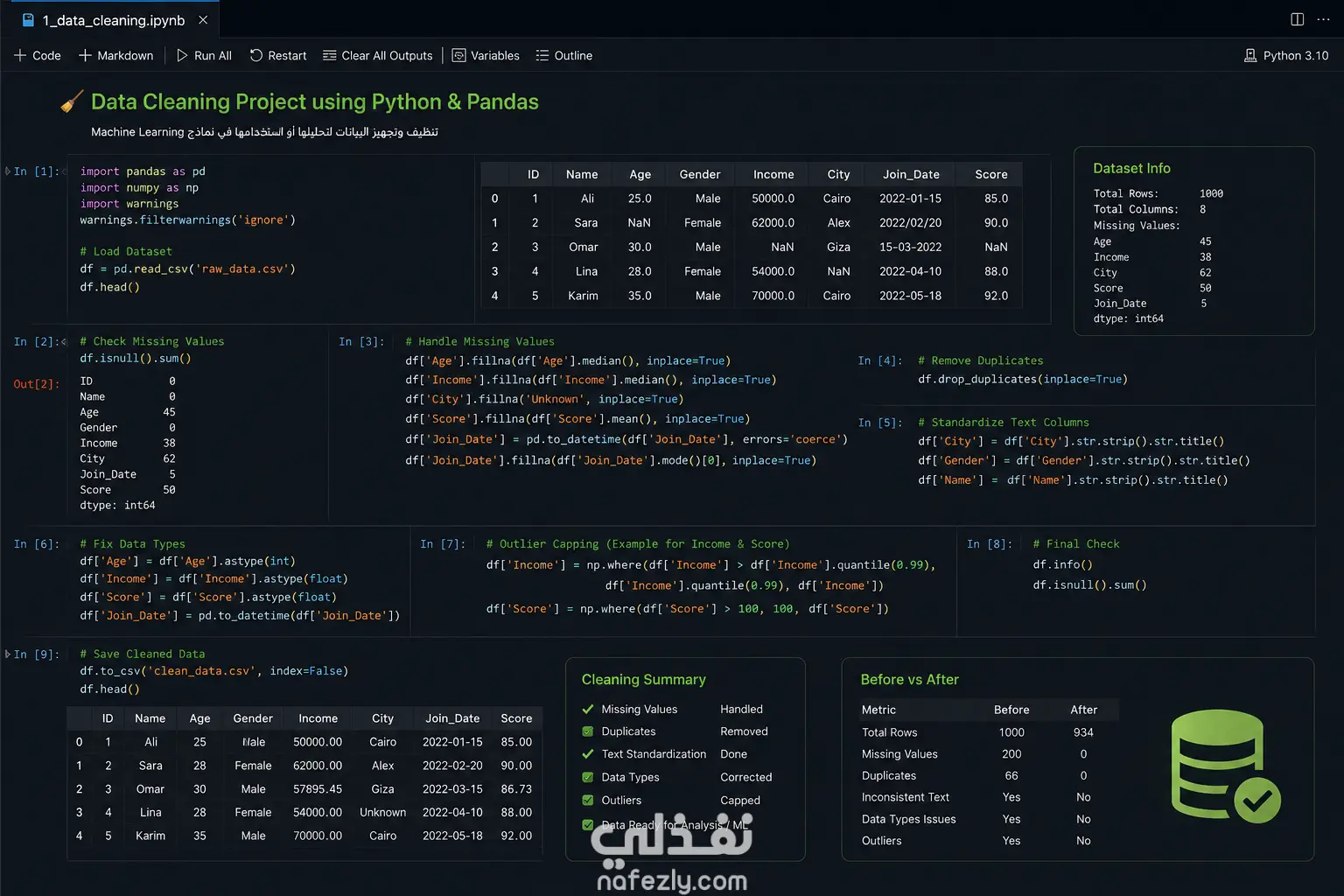Click warnings.filterwarnings('ignore') line
1344x896 pixels.
click(187, 220)
